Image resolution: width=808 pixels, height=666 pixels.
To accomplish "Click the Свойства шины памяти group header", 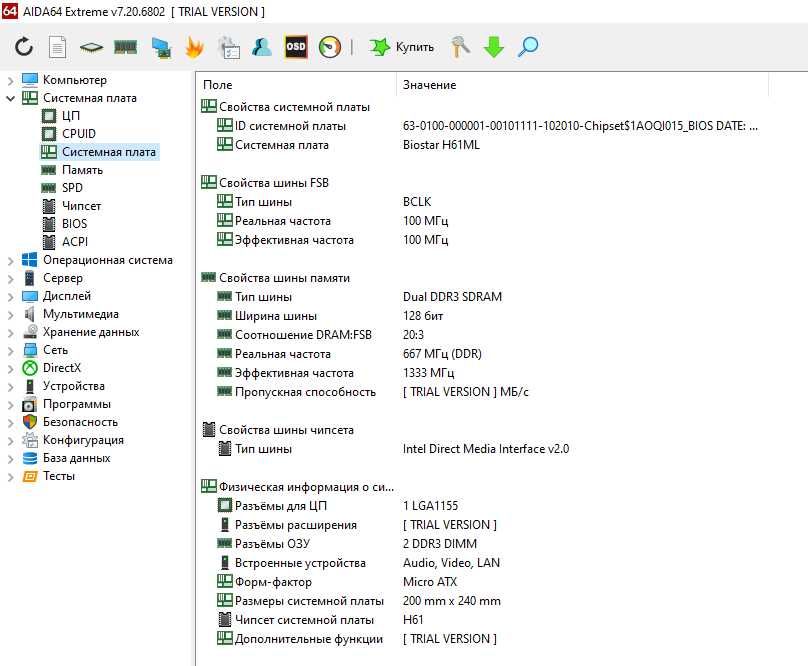I will coord(284,278).
